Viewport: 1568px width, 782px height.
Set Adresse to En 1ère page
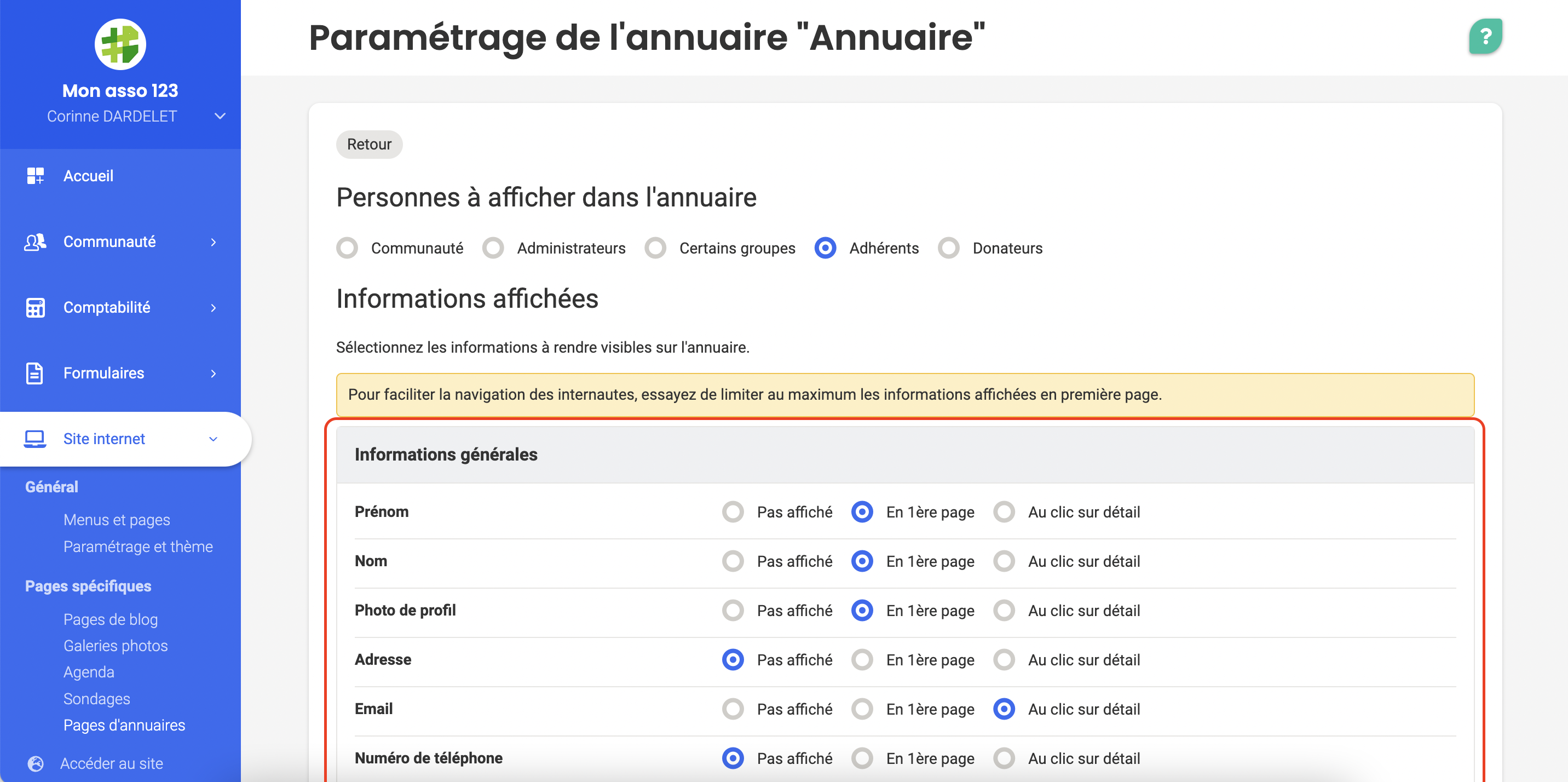[x=862, y=659]
